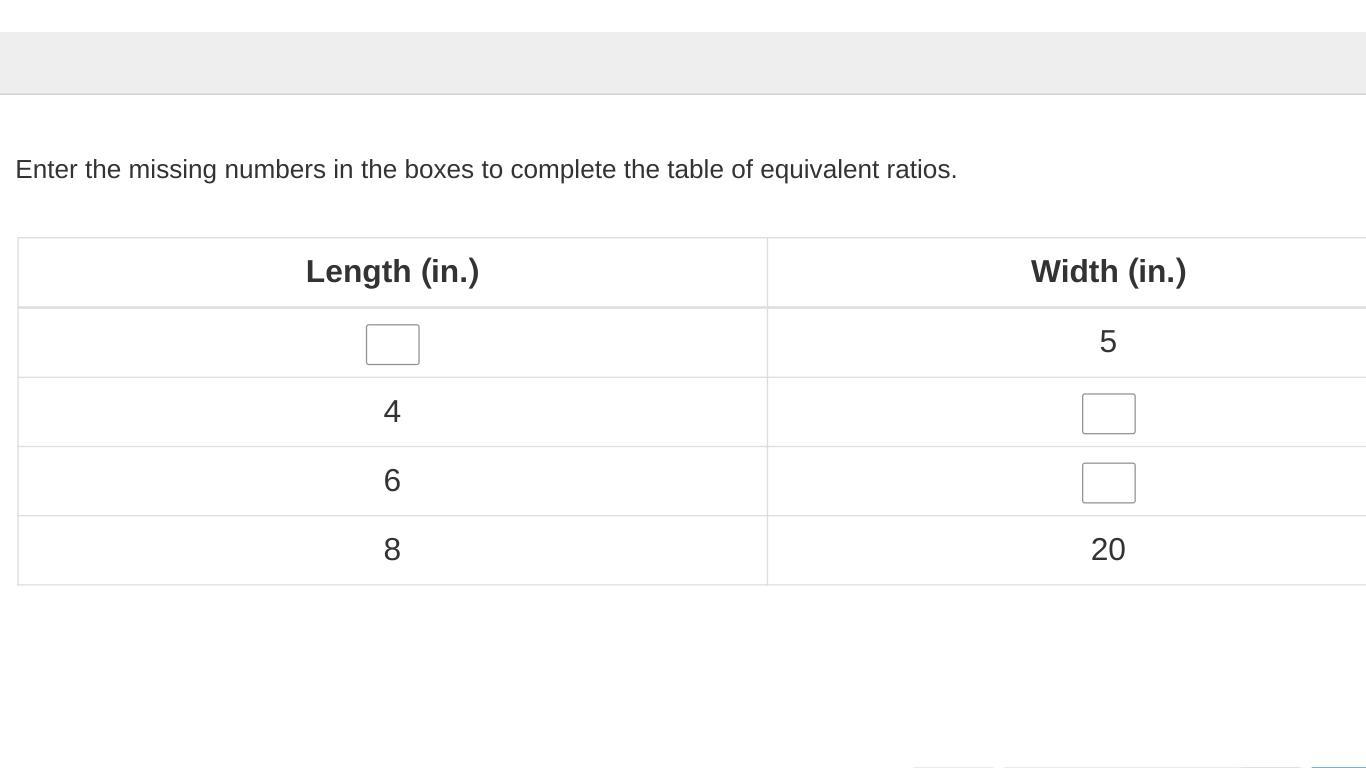Image resolution: width=1366 pixels, height=768 pixels.
Task: Select the cell containing length 8
Action: [392, 550]
